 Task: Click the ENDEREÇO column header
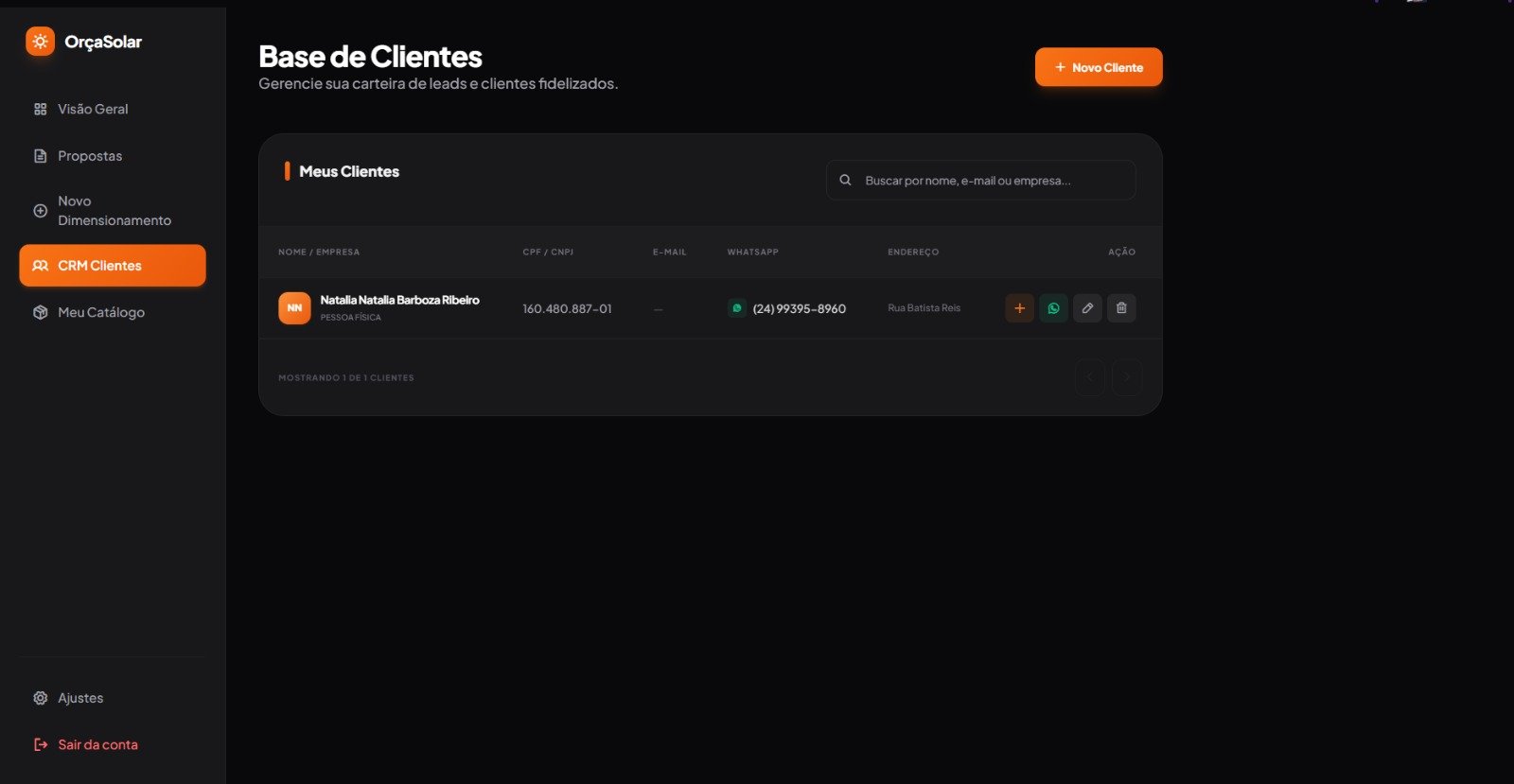point(913,253)
